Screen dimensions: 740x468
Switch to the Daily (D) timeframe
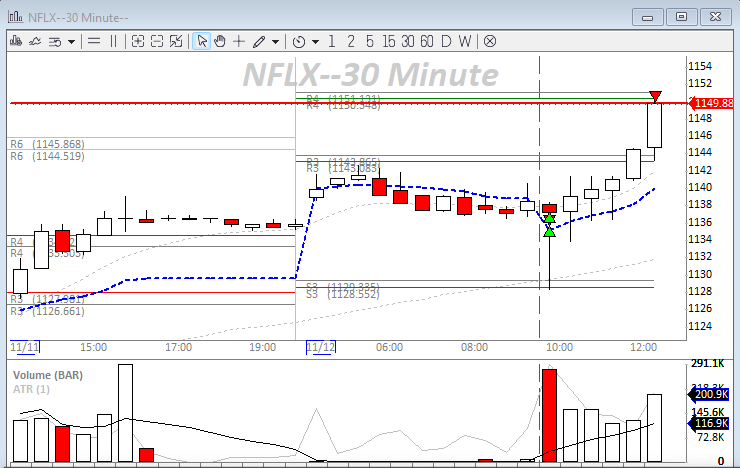tap(446, 42)
